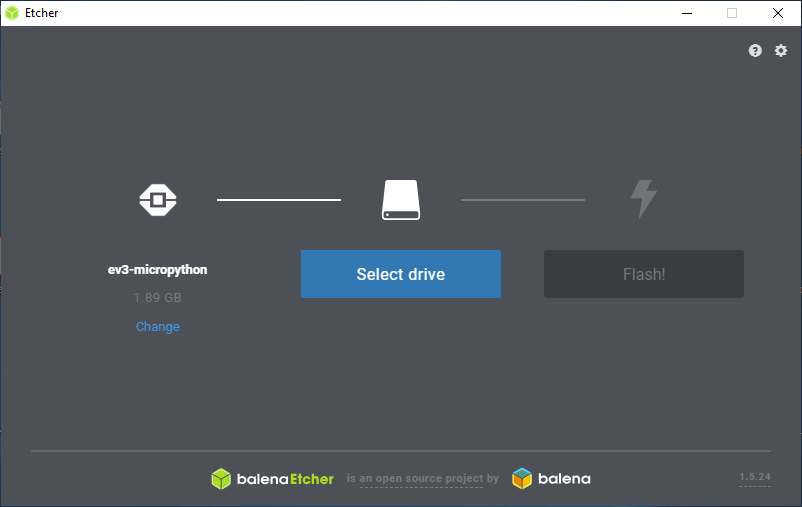802x507 pixels.
Task: Click the lightning bolt flash icon
Action: pyautogui.click(x=643, y=199)
